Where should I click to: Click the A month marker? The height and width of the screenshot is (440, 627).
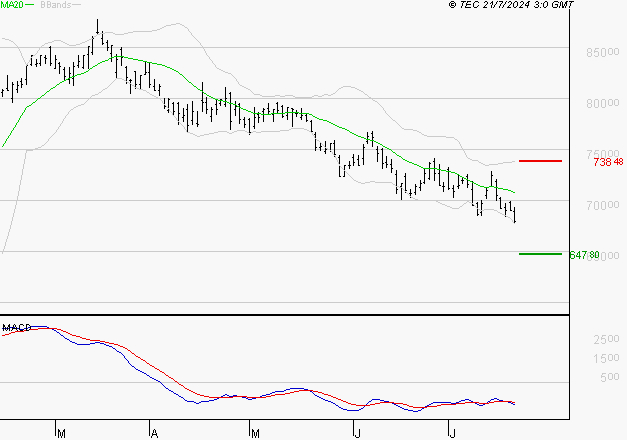point(154,433)
